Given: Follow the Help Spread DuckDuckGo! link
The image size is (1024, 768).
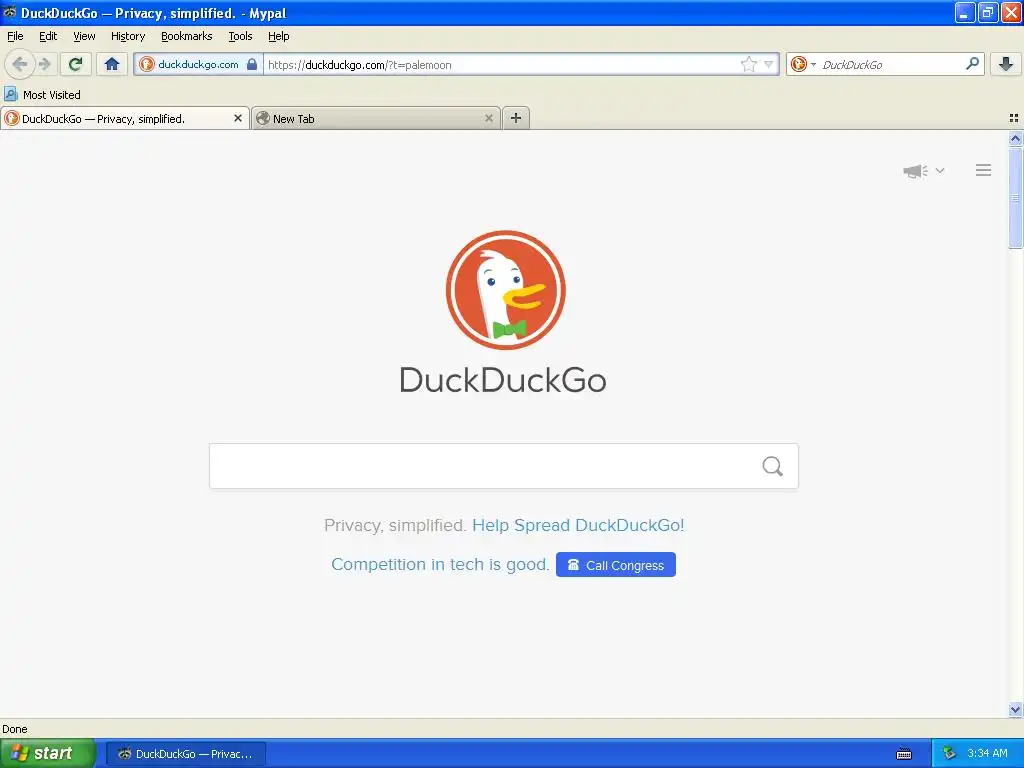Looking at the screenshot, I should [578, 525].
